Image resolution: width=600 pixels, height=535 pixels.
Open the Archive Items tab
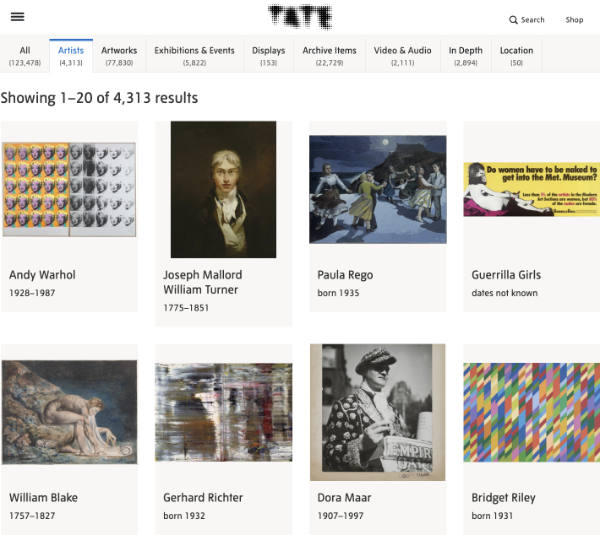329,56
